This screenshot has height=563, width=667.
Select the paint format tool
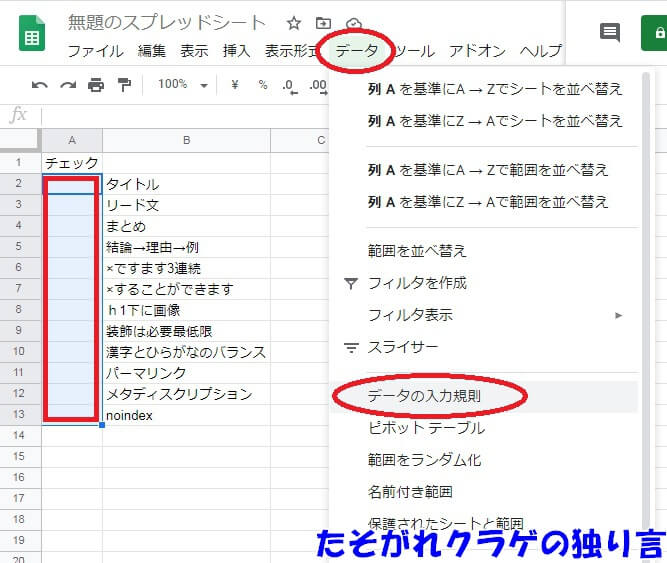[x=124, y=85]
